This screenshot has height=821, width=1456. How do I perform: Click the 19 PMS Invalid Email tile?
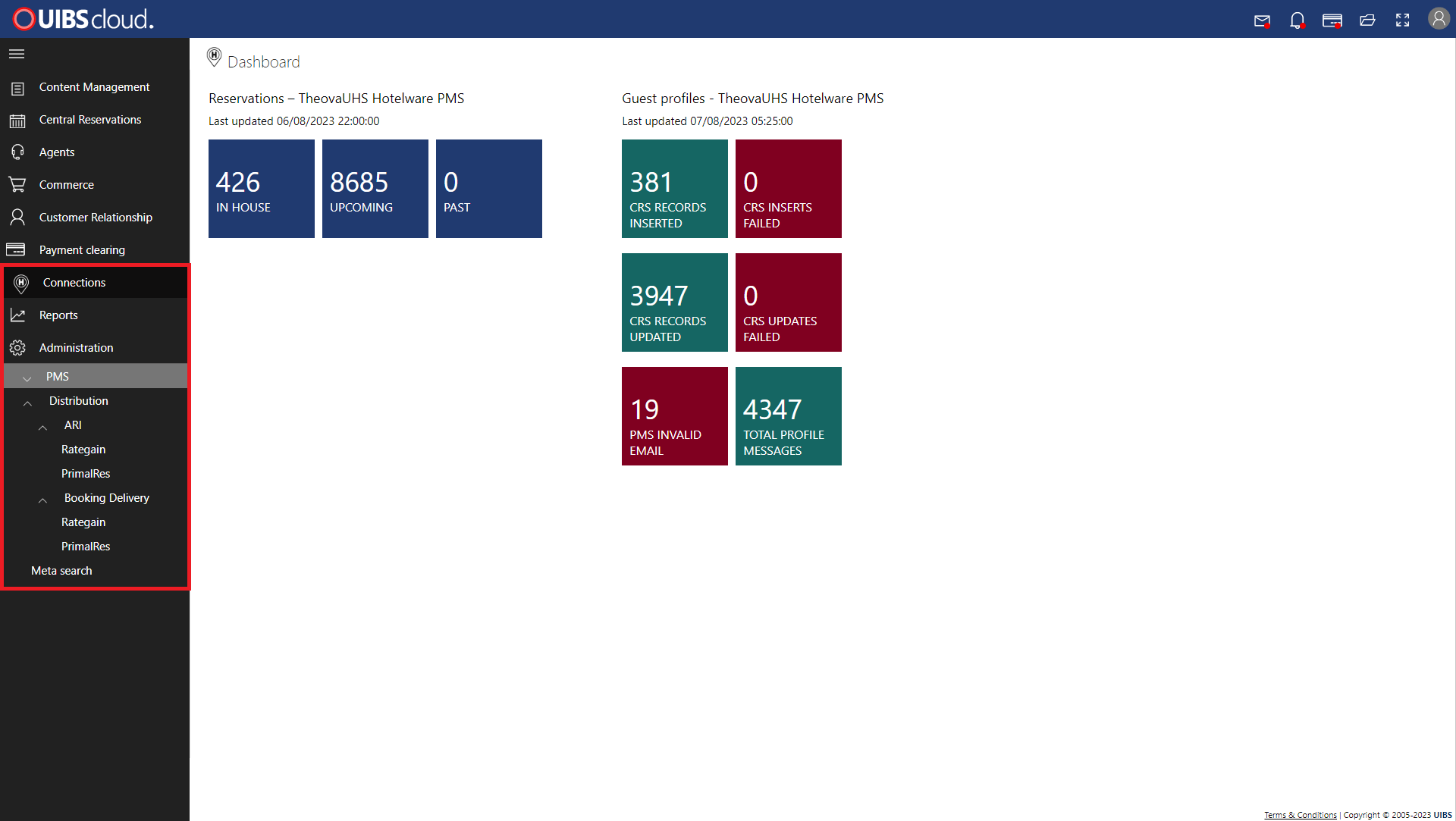(x=675, y=416)
